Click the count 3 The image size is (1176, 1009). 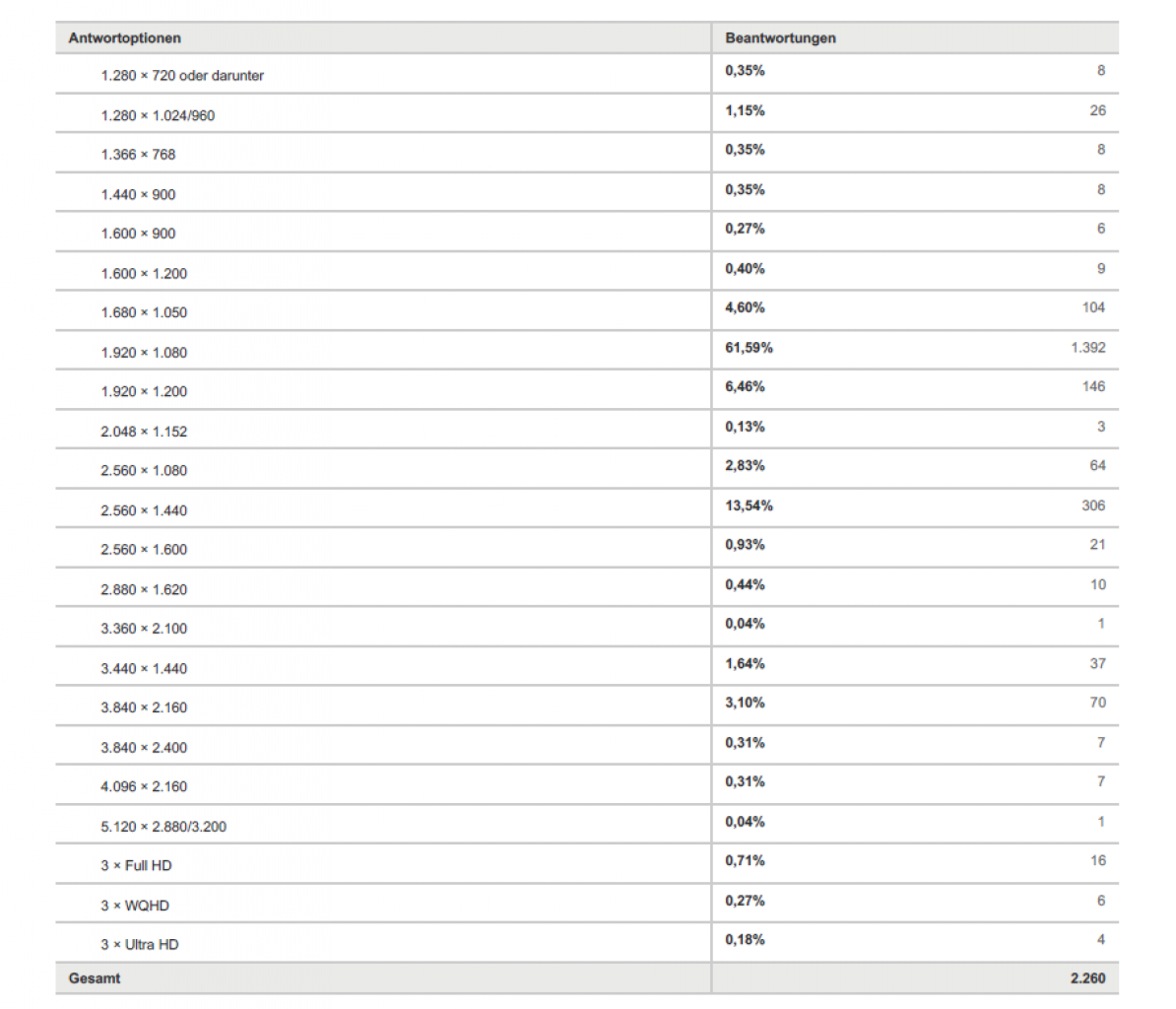pyautogui.click(x=1101, y=427)
